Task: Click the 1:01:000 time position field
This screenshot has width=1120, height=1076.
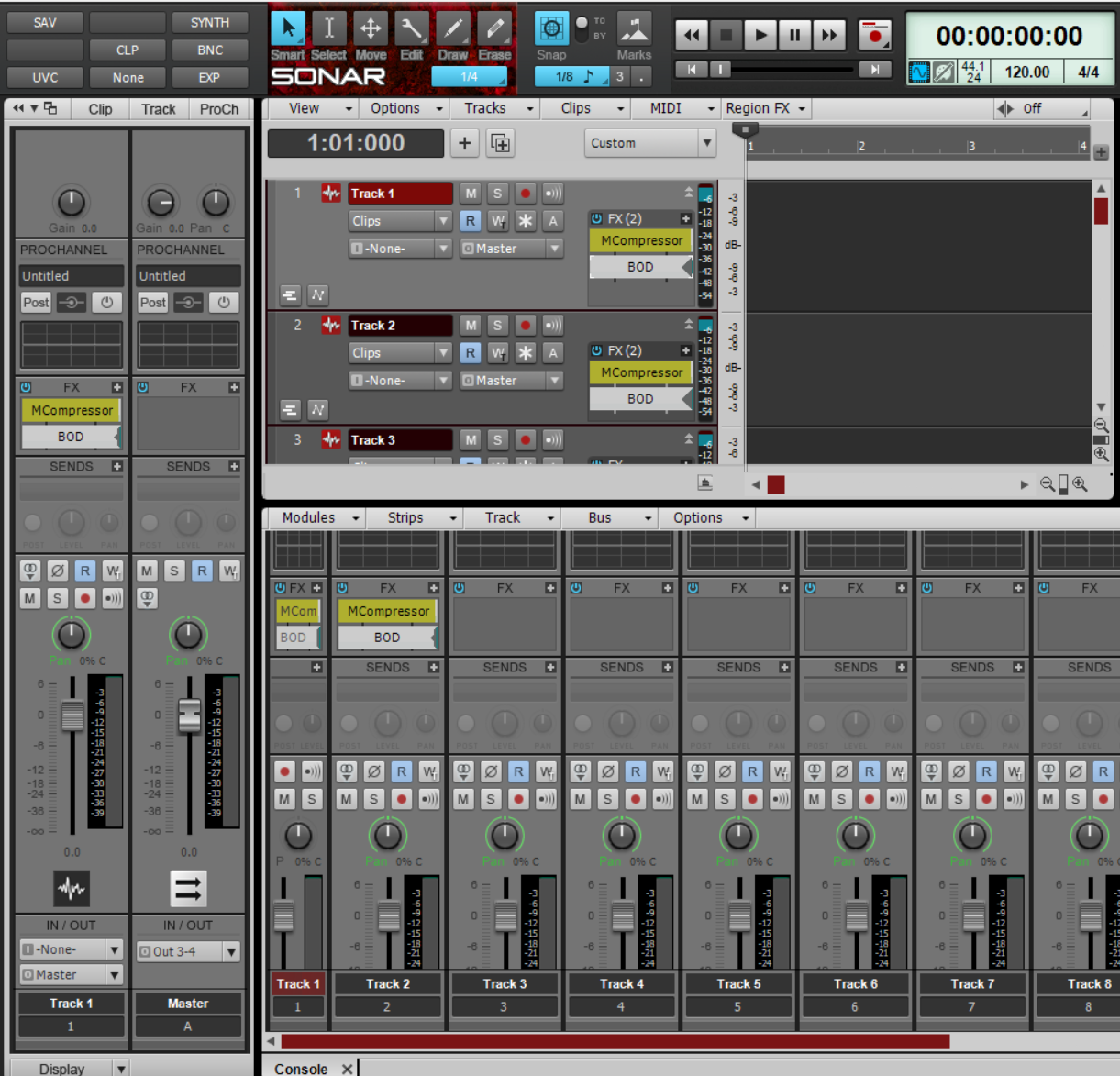Action: click(x=356, y=143)
